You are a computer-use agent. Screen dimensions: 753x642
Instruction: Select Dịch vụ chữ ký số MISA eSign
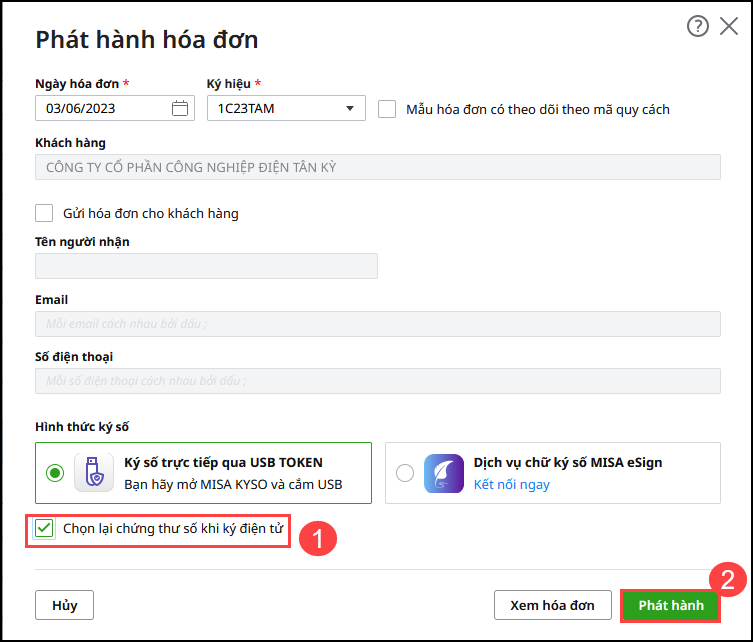404,473
